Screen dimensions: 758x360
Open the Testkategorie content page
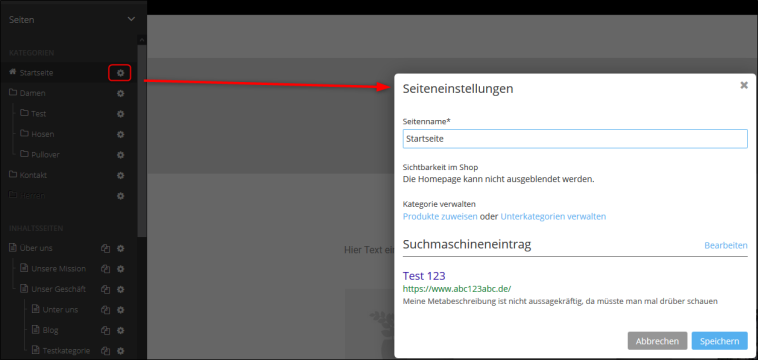66,351
